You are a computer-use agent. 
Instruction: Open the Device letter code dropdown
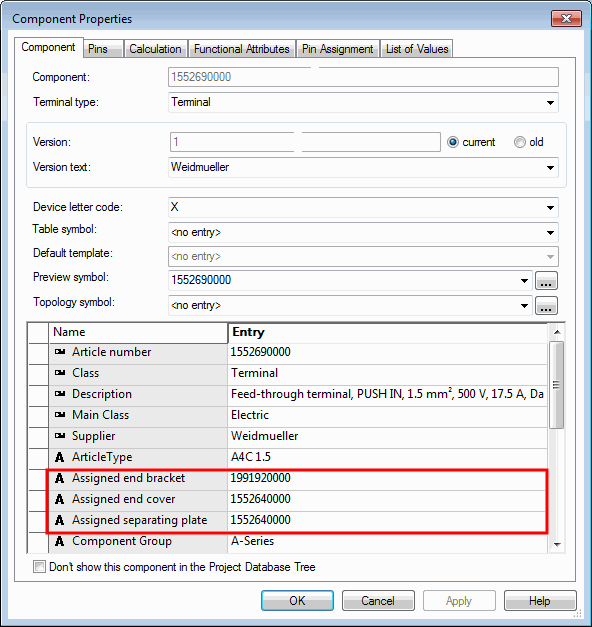550,208
